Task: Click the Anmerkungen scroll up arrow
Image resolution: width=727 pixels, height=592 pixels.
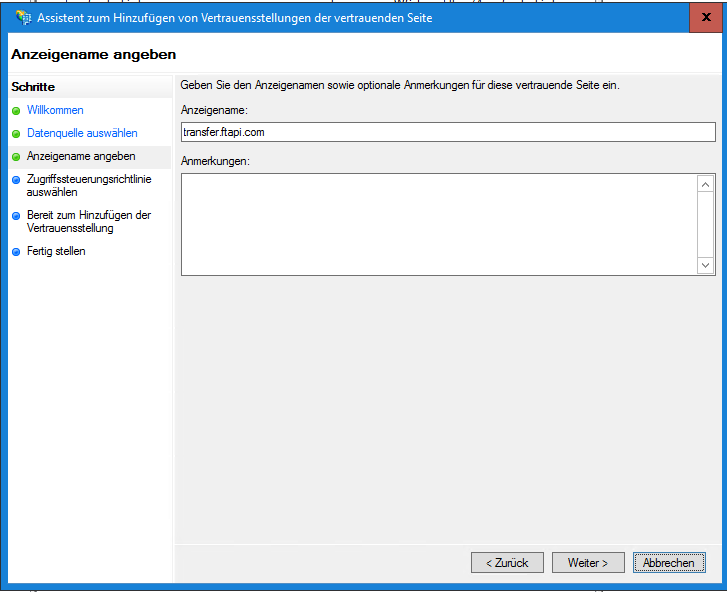Action: 706,185
